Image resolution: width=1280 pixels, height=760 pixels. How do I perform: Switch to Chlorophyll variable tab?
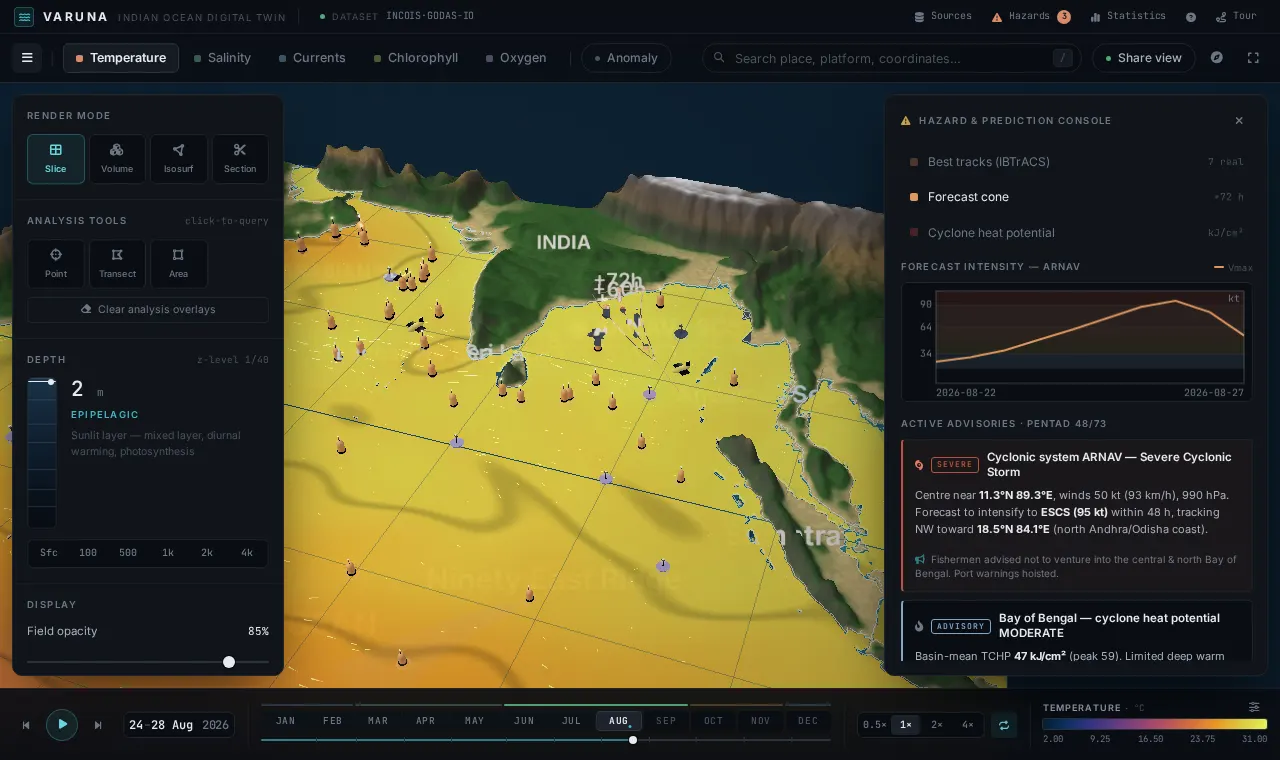(x=415, y=58)
